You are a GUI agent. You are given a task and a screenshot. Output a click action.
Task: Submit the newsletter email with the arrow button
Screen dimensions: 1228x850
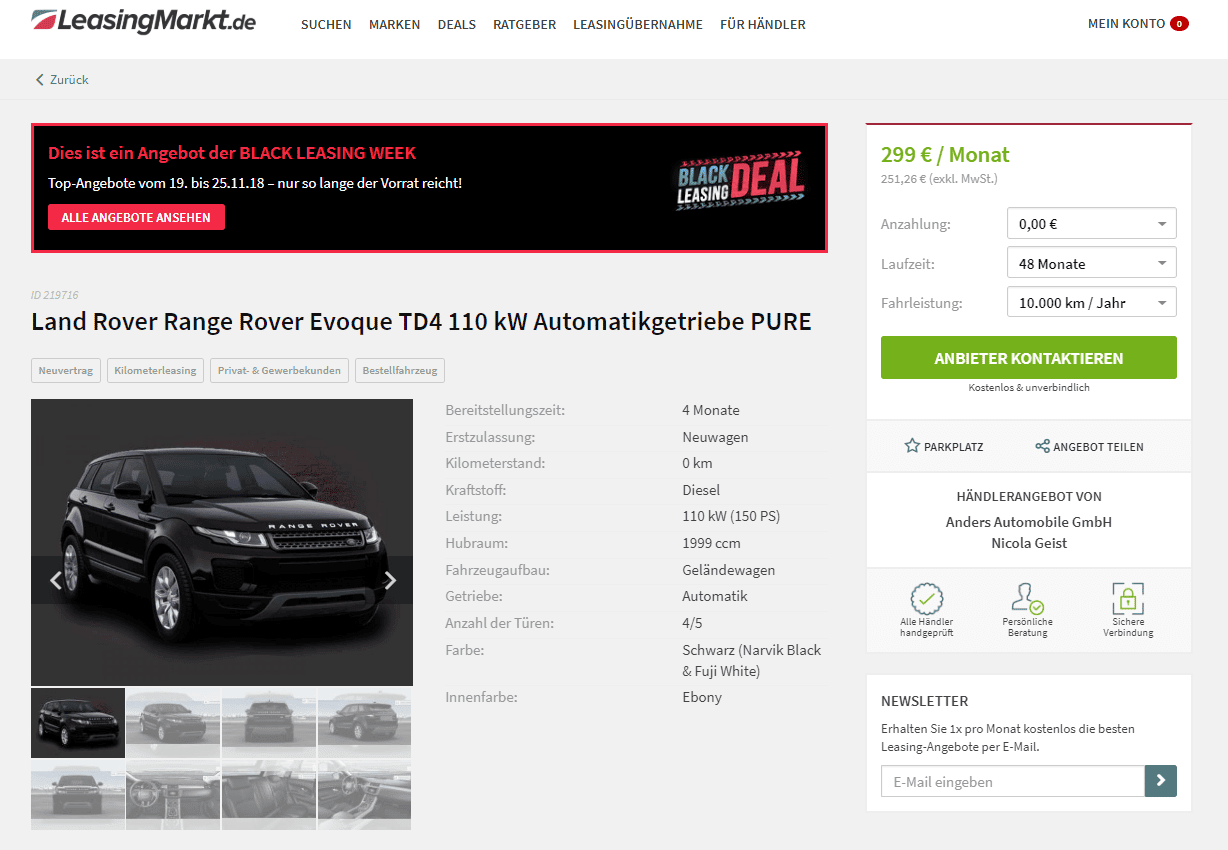1161,781
